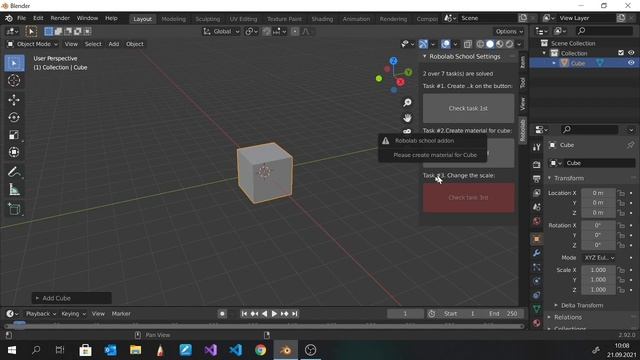Choose the Move tool
The image size is (640, 360).
(14, 100)
